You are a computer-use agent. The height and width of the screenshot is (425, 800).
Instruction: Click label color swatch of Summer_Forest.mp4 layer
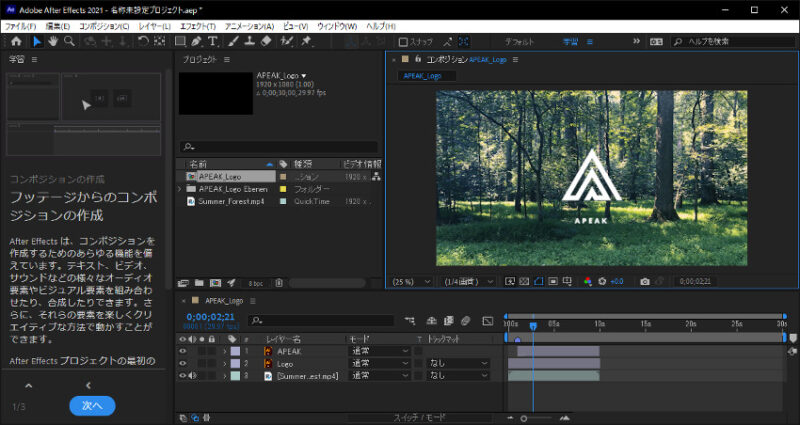pyautogui.click(x=235, y=376)
